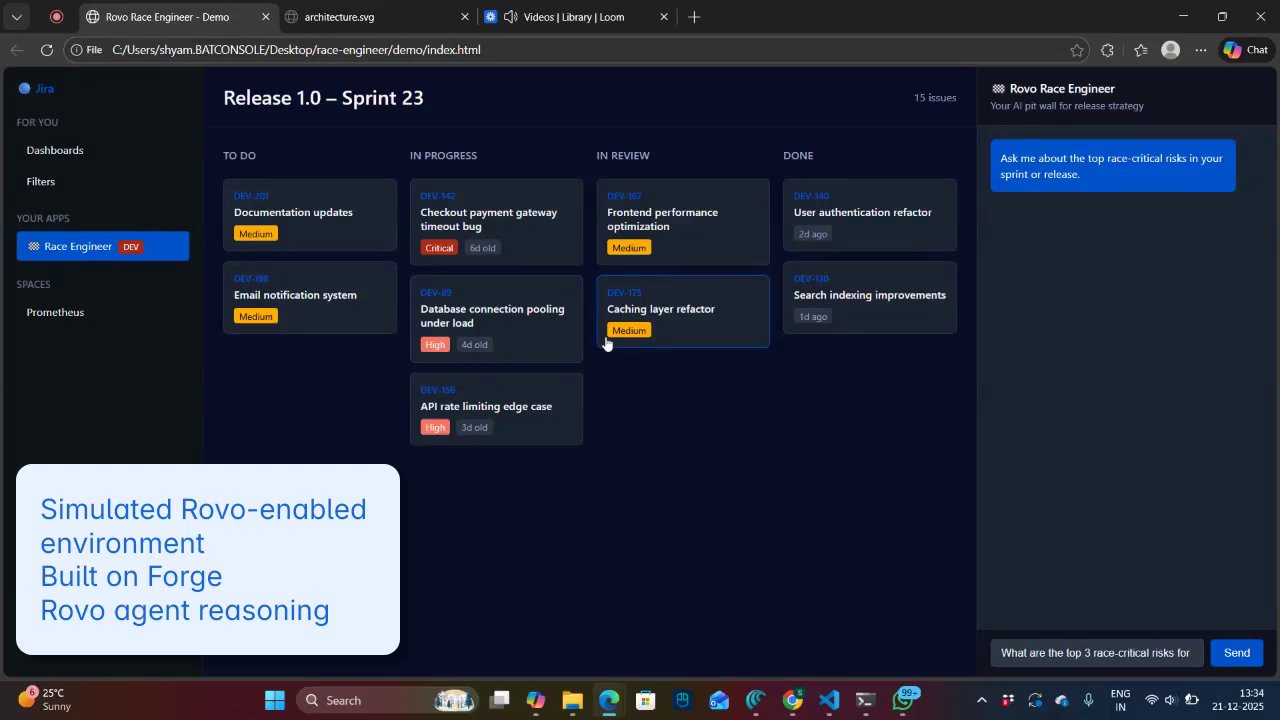Open File Explorer from taskbar

572,700
